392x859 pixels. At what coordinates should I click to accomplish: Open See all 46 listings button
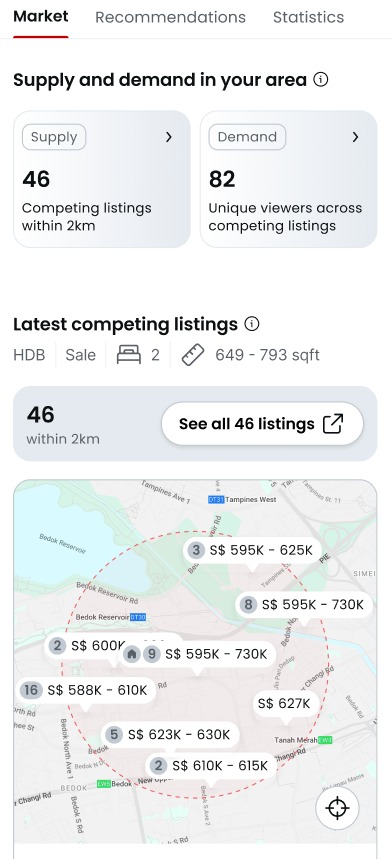[x=262, y=423]
